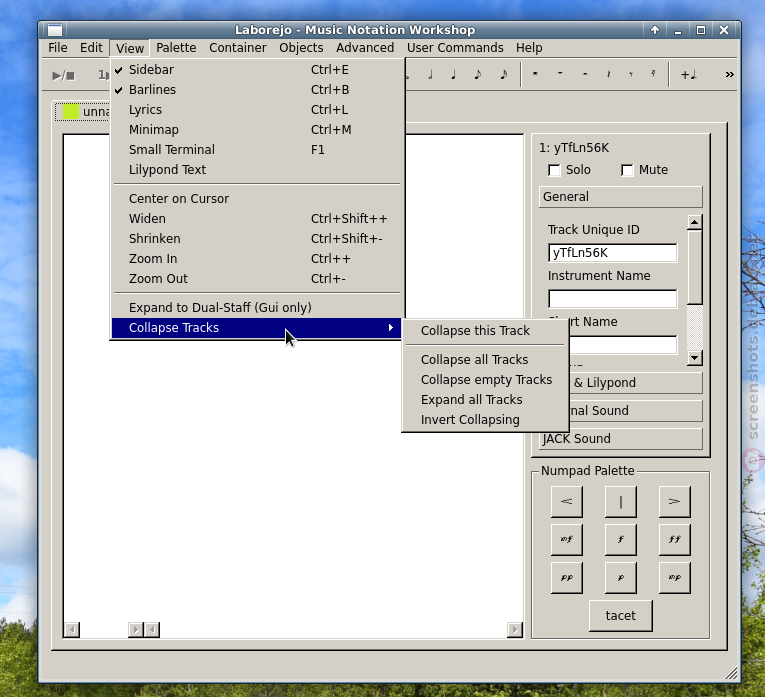Select Expand to Dual-Staff (Gui only)

(x=258, y=308)
